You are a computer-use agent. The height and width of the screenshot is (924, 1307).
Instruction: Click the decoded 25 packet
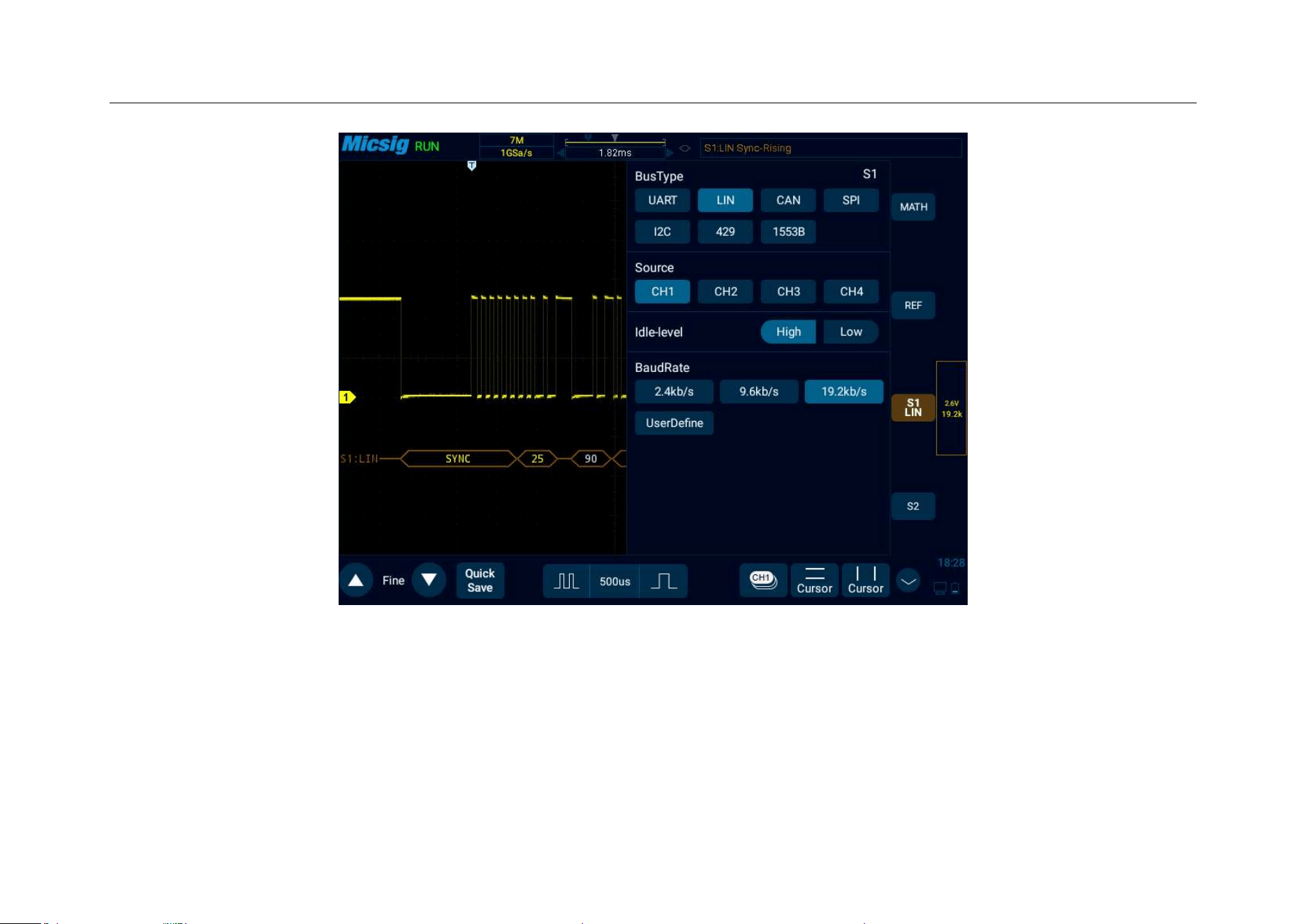pos(537,459)
